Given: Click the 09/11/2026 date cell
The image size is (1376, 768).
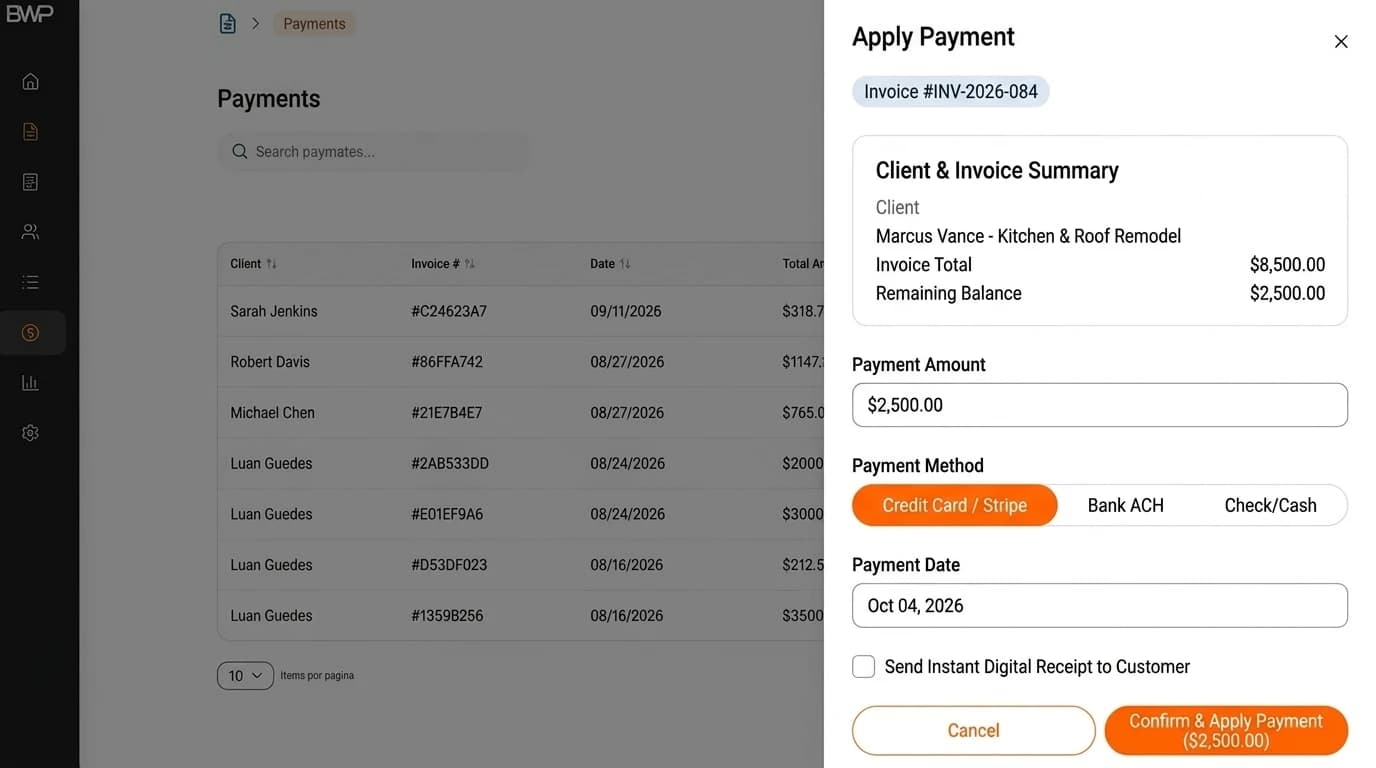Looking at the screenshot, I should [x=626, y=311].
